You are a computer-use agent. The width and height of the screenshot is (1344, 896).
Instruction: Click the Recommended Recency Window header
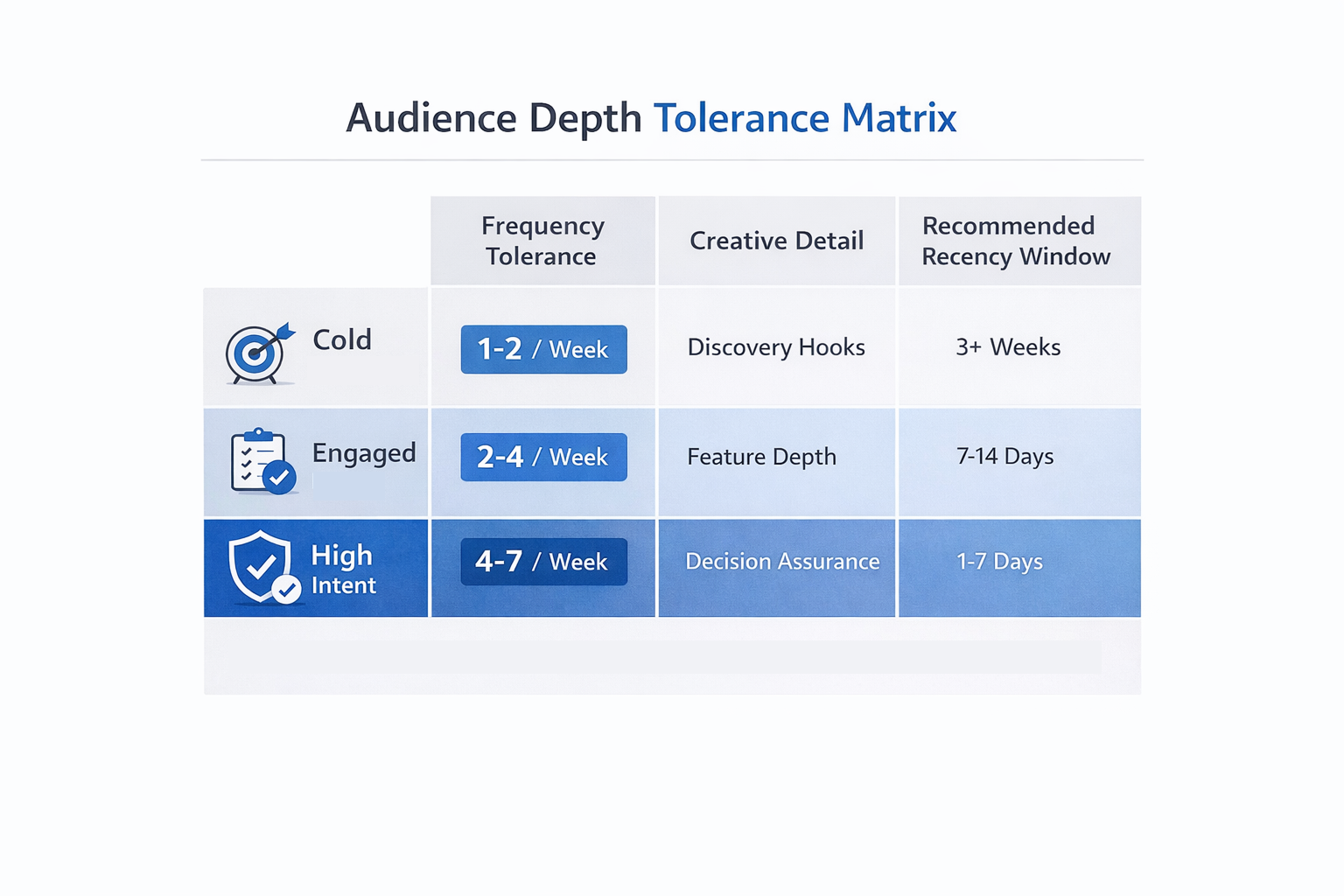1016,241
